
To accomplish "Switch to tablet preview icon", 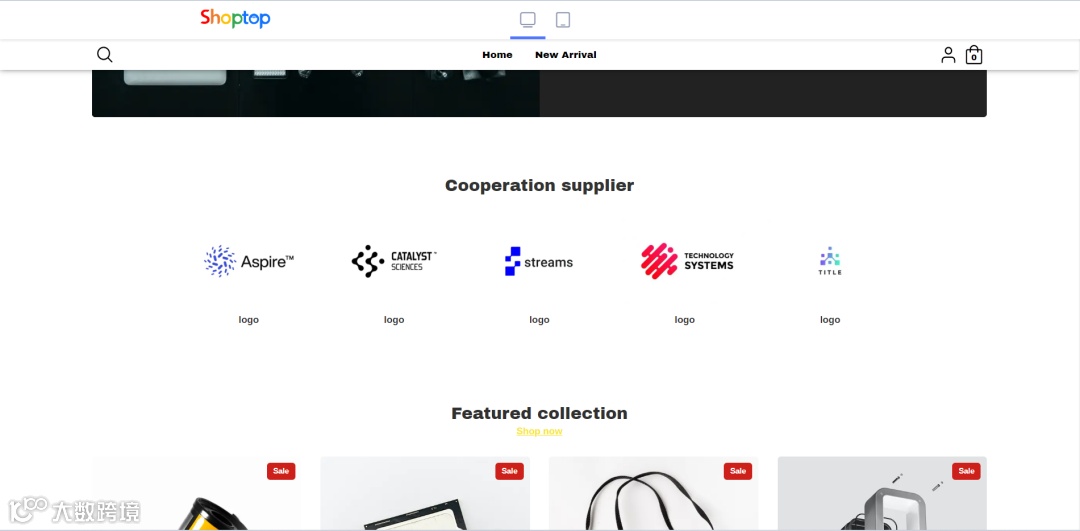I will tap(563, 20).
